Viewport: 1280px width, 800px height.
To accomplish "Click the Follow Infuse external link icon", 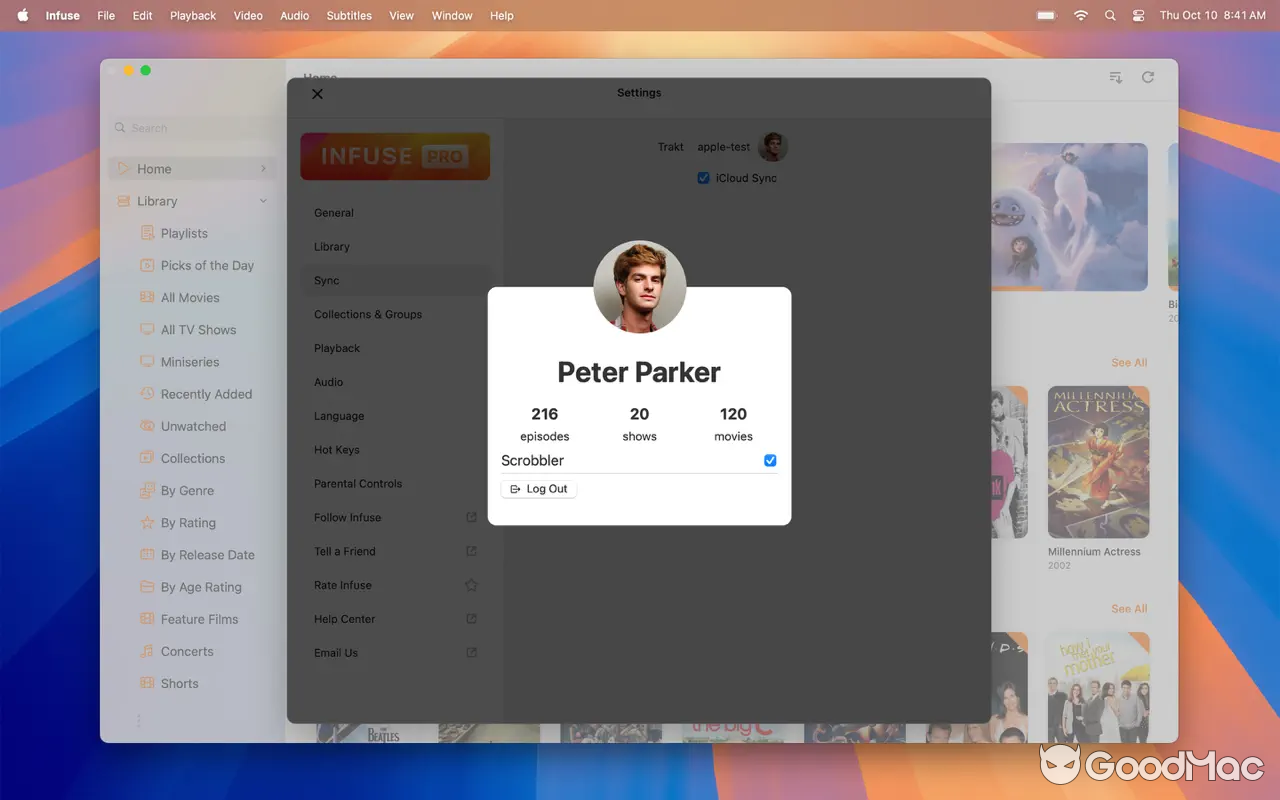I will point(471,517).
